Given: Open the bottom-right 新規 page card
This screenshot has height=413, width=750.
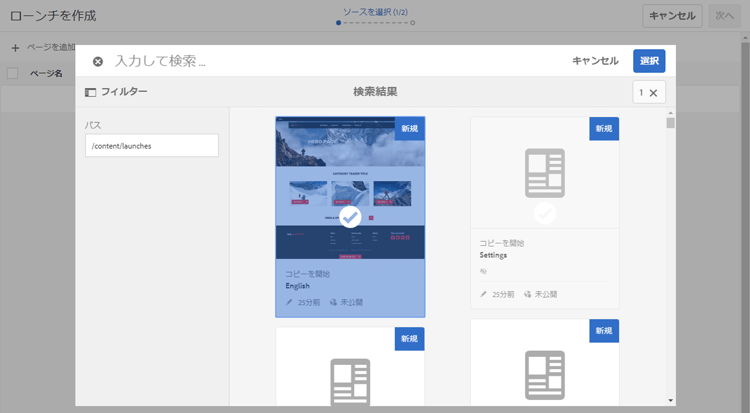Looking at the screenshot, I should click(x=545, y=363).
